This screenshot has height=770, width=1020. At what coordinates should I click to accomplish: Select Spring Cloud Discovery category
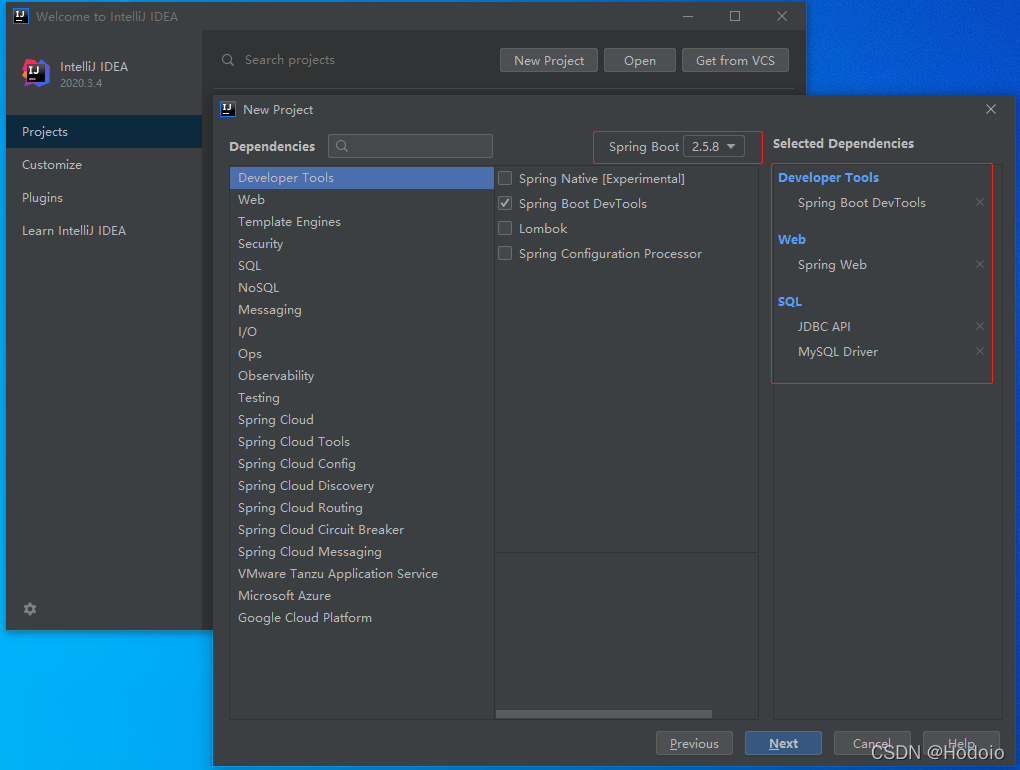pos(362,486)
